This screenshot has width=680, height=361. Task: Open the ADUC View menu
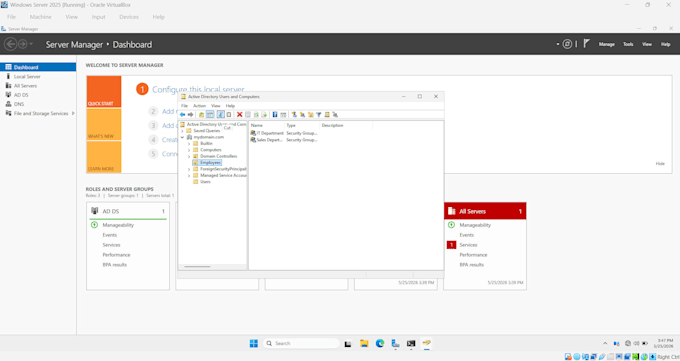tap(216, 105)
